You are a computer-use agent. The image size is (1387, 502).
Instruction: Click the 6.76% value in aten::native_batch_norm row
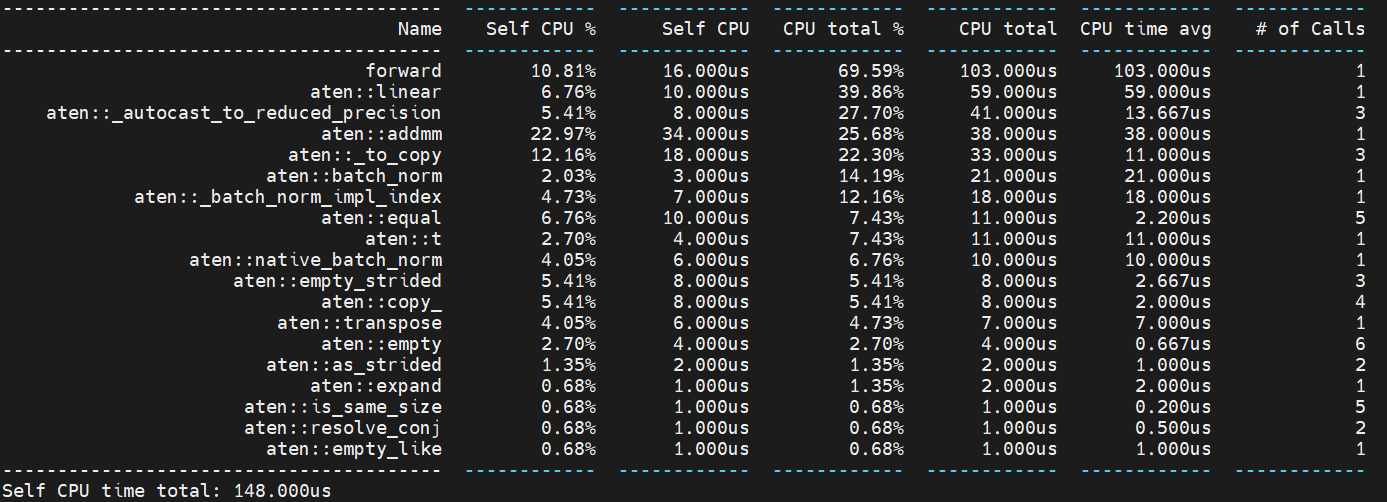[877, 260]
